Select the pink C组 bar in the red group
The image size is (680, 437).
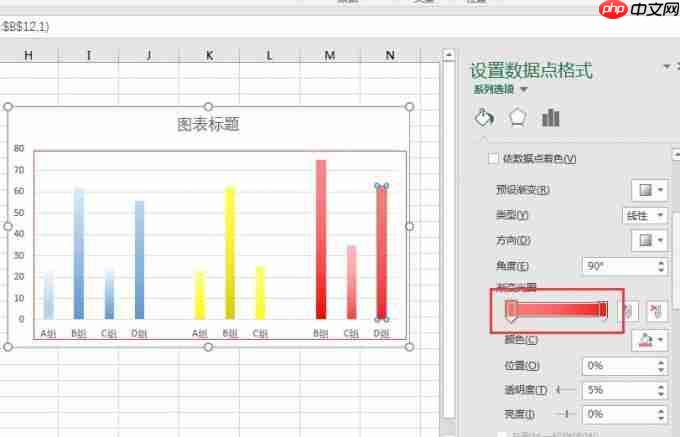351,282
